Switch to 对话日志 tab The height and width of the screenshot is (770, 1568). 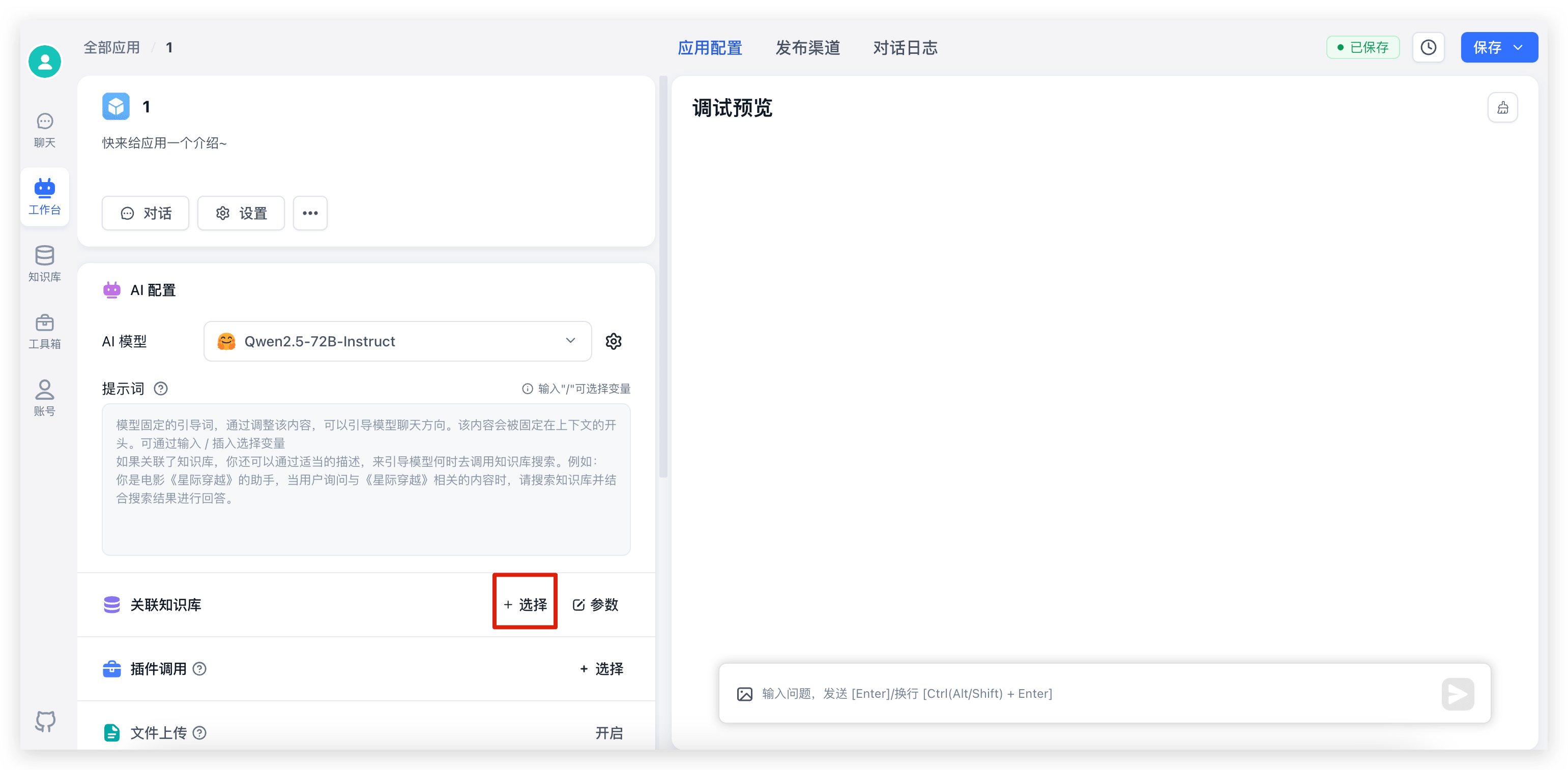pyautogui.click(x=905, y=47)
